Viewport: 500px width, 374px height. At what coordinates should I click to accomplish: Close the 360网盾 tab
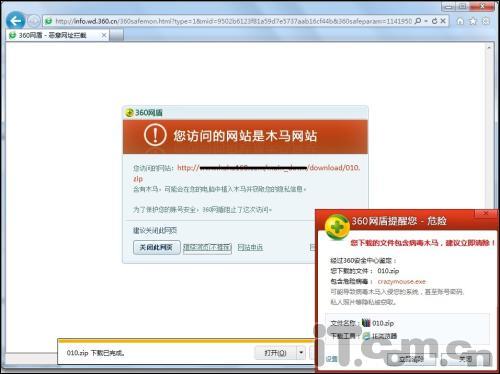[104, 35]
